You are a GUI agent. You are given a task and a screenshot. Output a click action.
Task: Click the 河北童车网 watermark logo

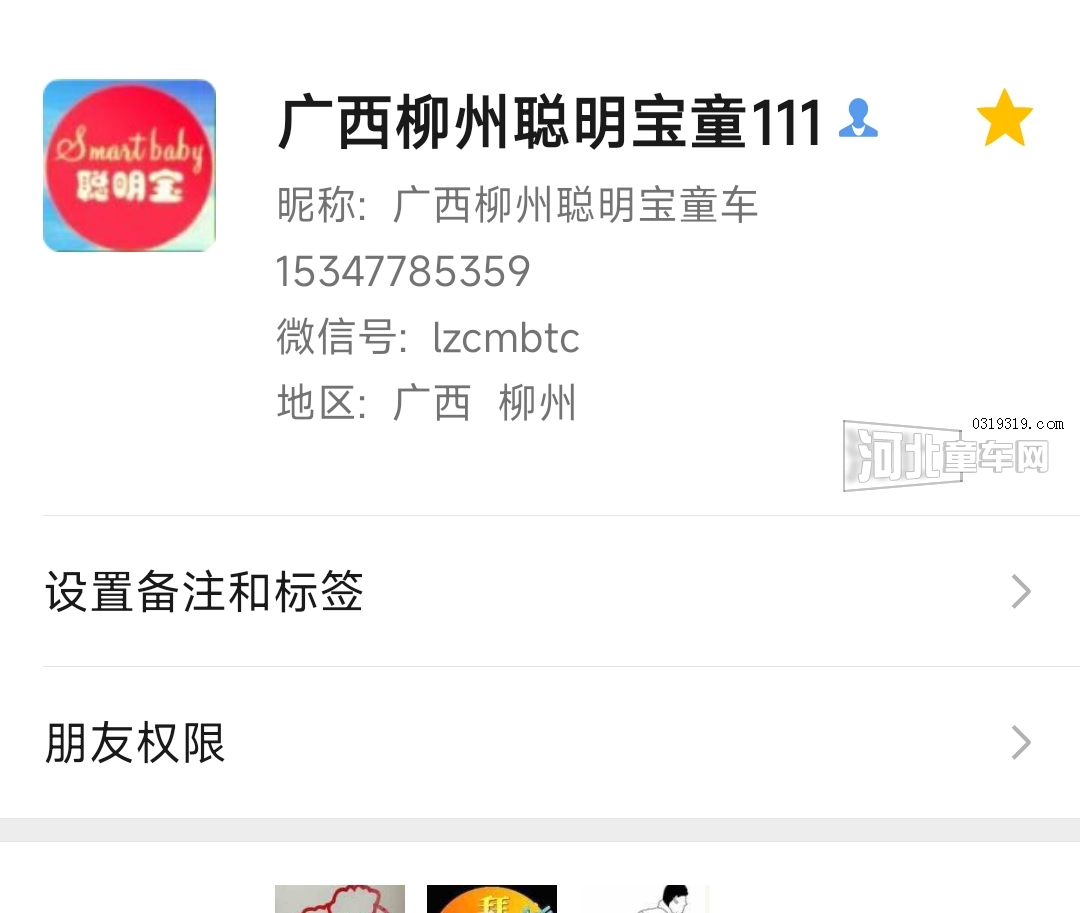click(946, 456)
